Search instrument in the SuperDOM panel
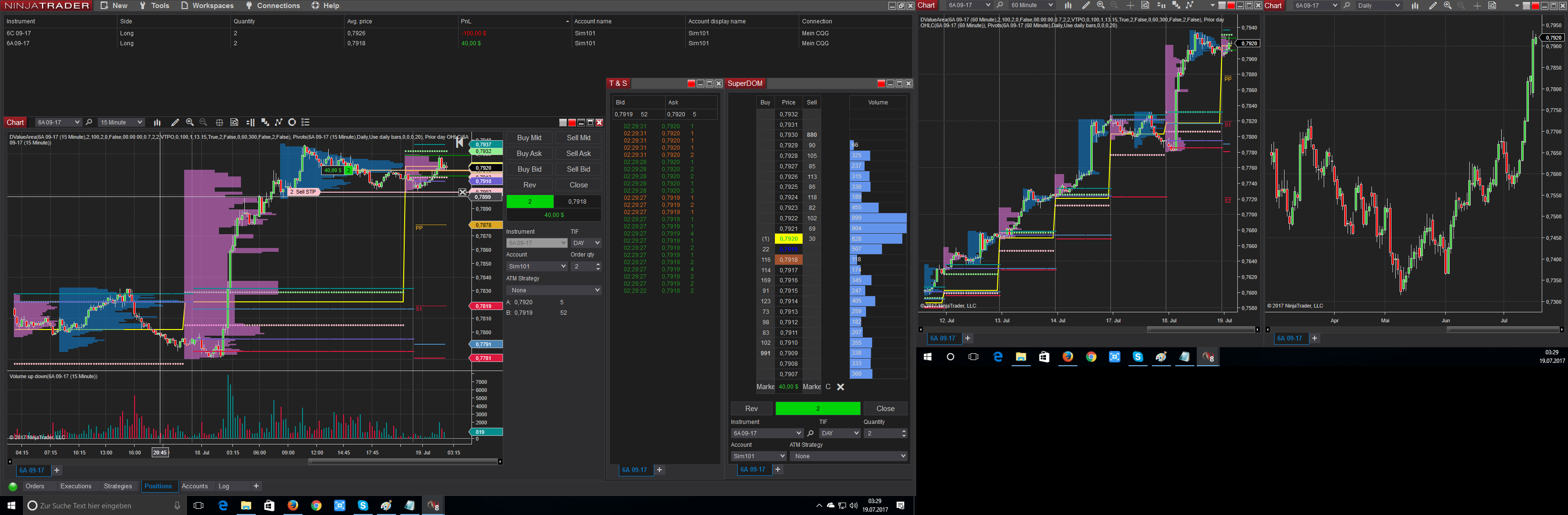Screen dimensions: 1568x515 point(810,433)
